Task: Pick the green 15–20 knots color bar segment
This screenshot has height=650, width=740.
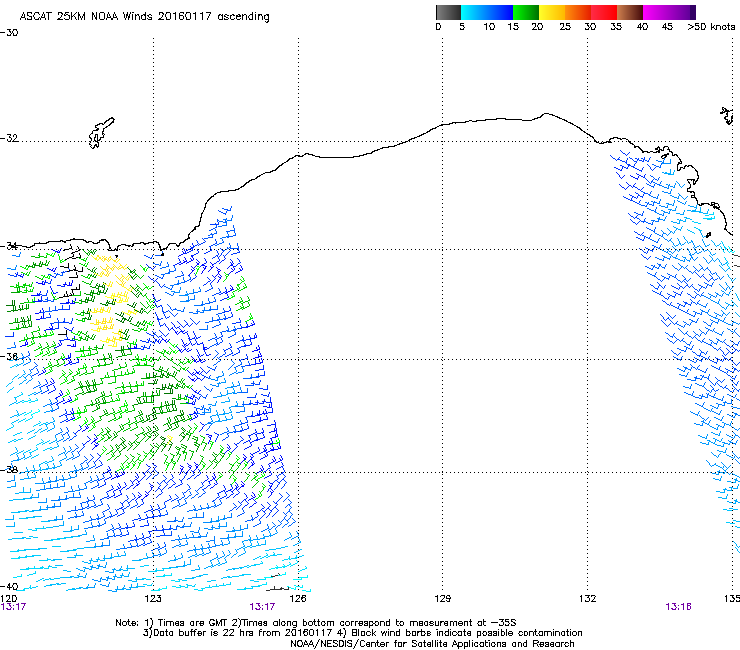Action: coord(526,12)
